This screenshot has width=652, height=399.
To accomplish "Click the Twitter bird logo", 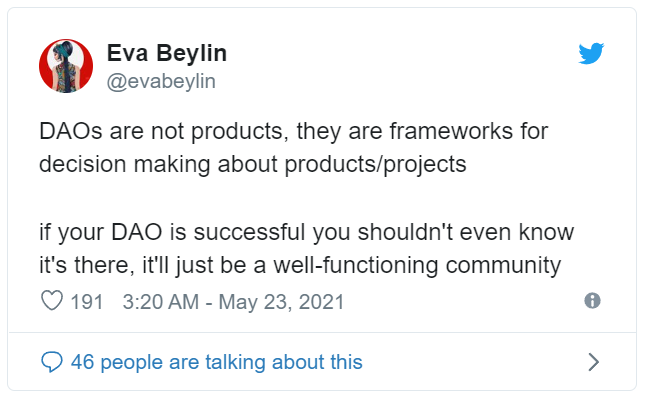I will click(591, 53).
